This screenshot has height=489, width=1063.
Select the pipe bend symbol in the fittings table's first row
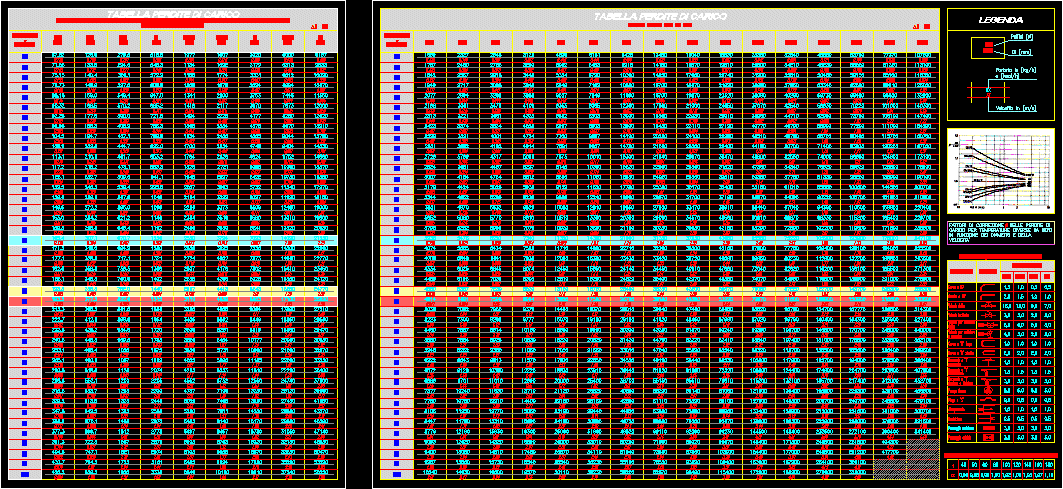point(988,286)
